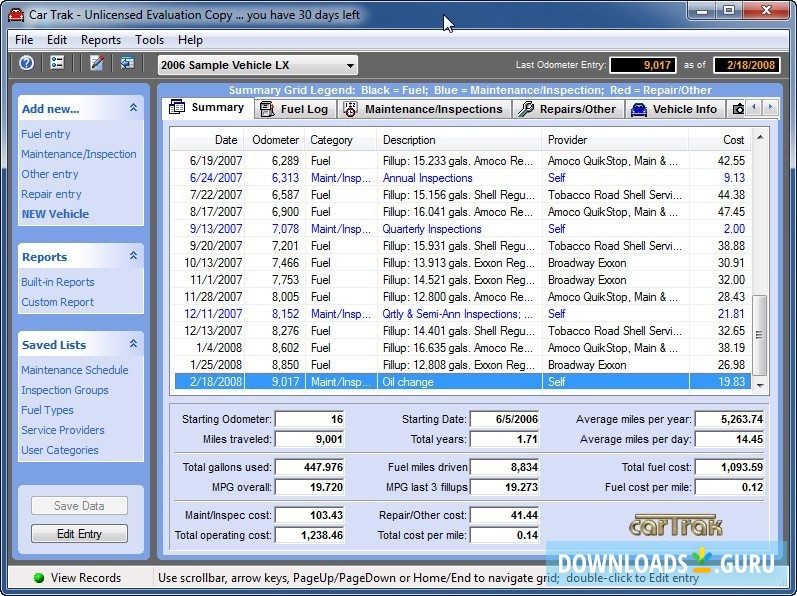The width and height of the screenshot is (797, 596).
Task: Click the edit entry pencil toolbar icon
Action: 97,63
